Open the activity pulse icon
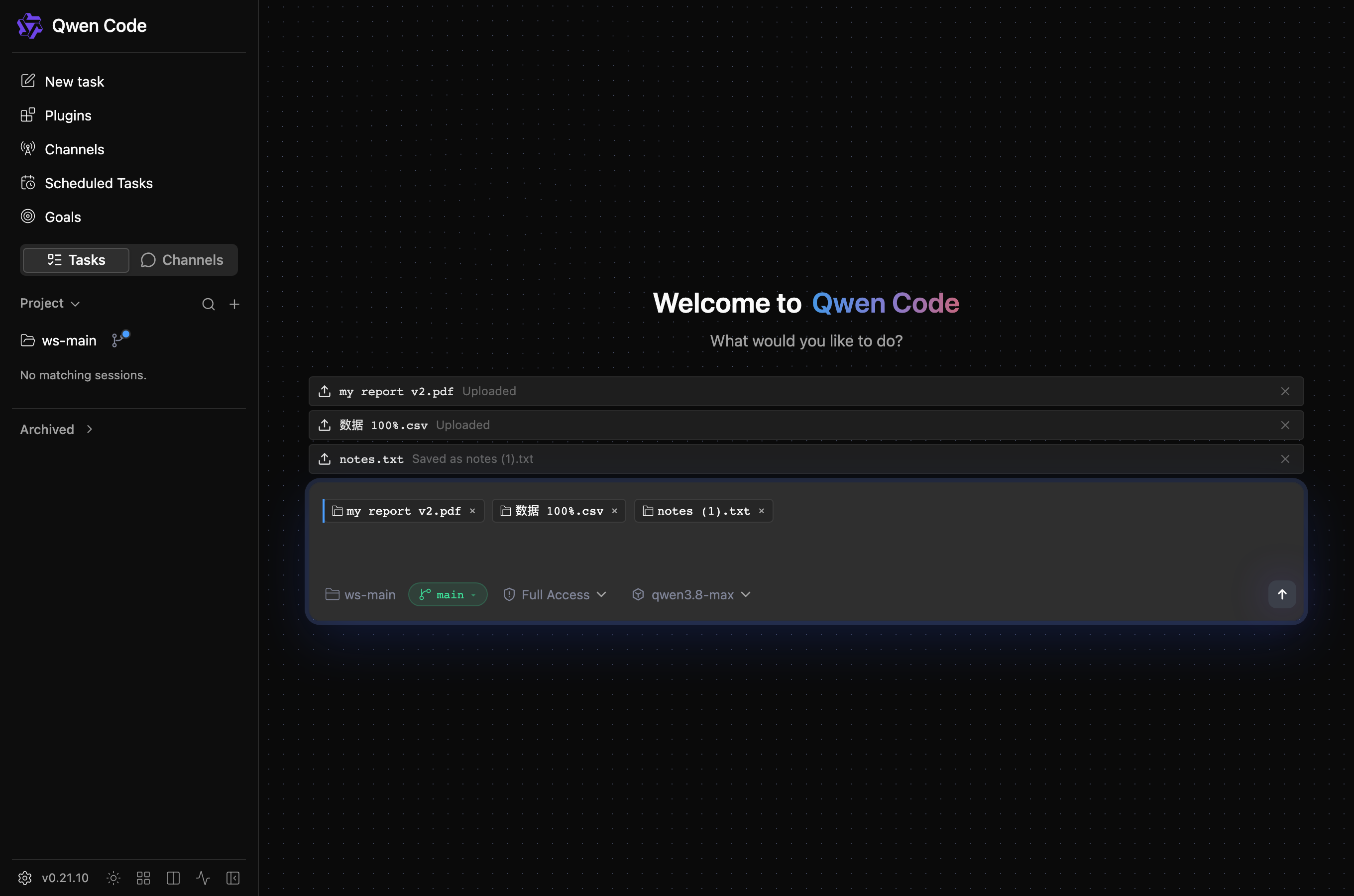 (x=203, y=878)
